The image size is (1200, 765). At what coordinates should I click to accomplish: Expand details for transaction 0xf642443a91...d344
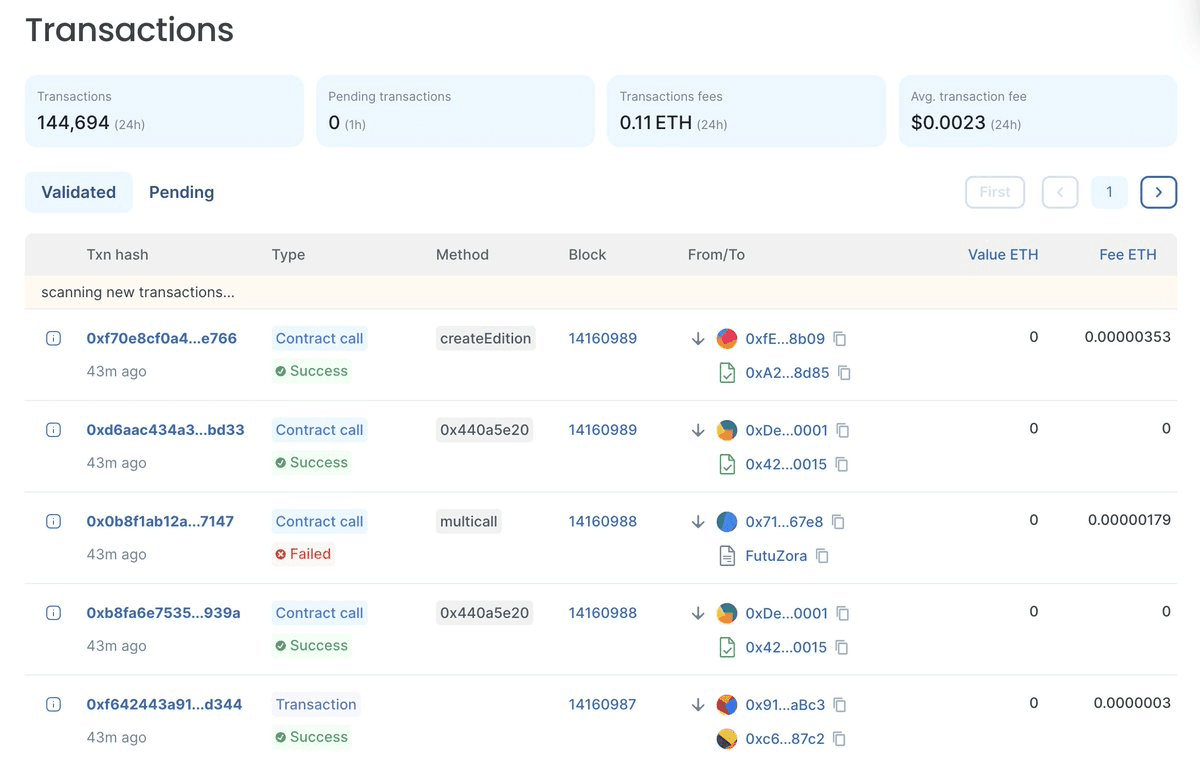tap(54, 705)
